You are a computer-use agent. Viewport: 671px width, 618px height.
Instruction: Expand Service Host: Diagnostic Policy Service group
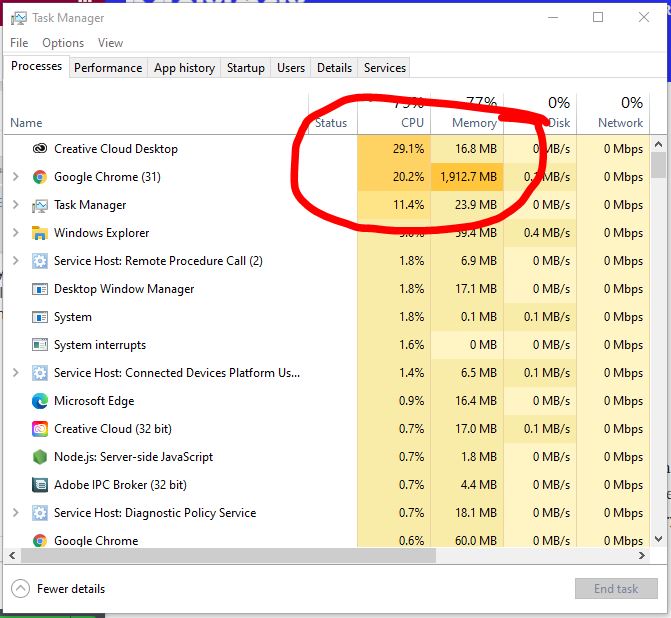[16, 513]
